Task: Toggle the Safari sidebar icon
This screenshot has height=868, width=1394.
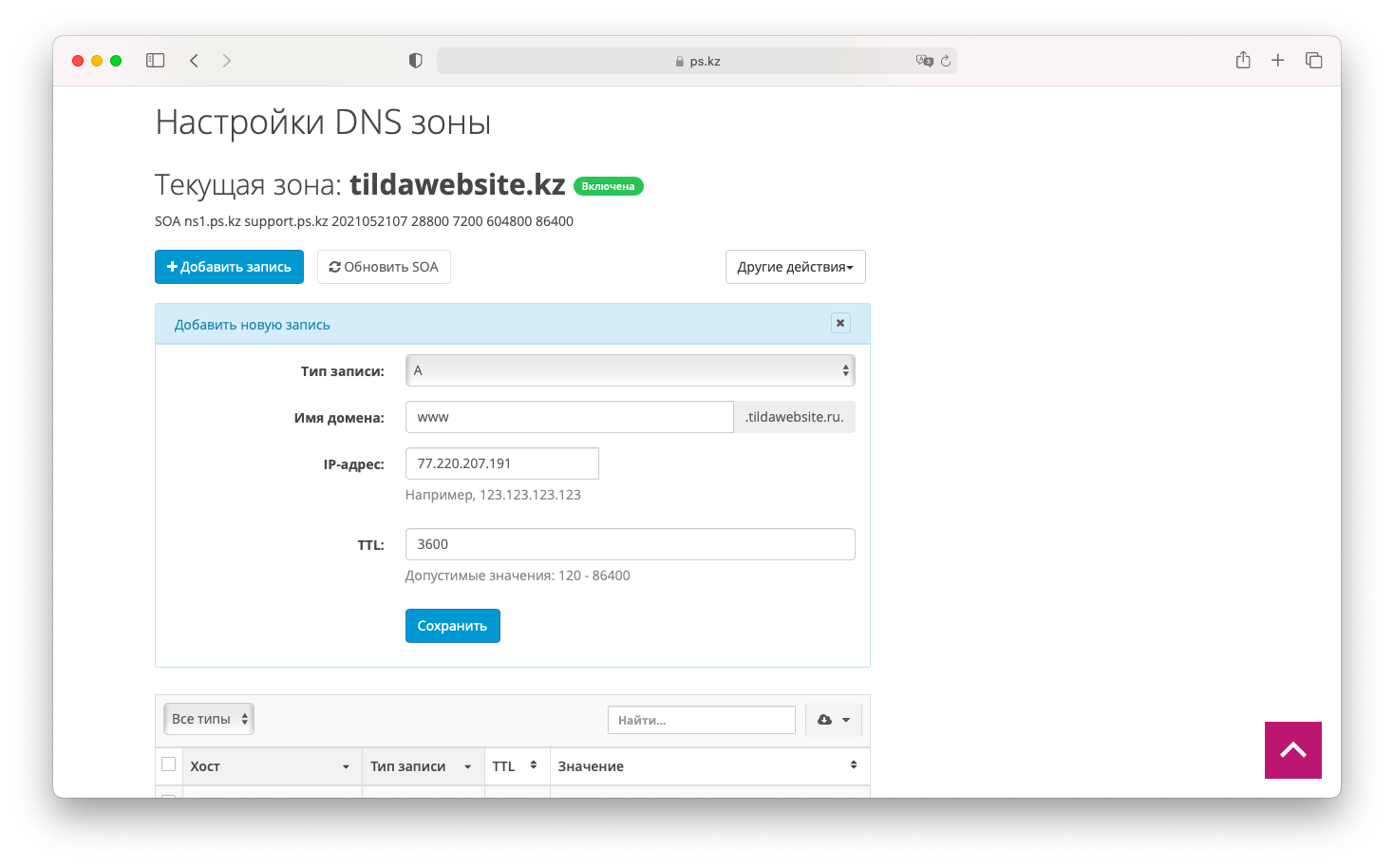Action: [x=156, y=61]
